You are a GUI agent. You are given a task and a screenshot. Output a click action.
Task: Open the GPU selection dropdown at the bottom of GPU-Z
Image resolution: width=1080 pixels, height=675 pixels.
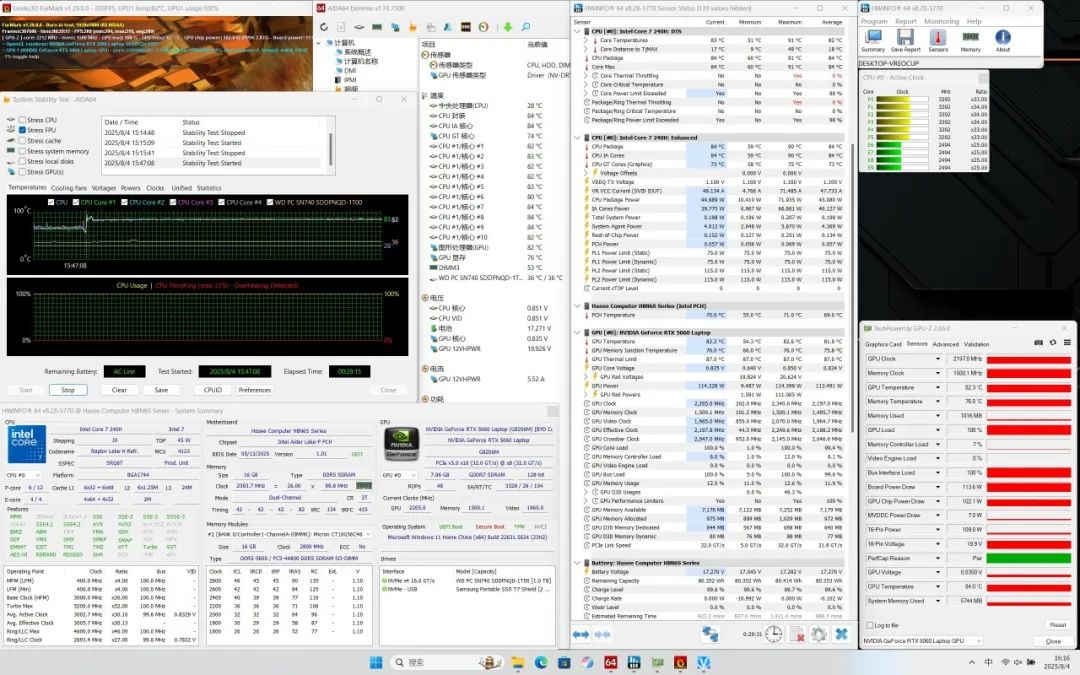click(x=922, y=641)
